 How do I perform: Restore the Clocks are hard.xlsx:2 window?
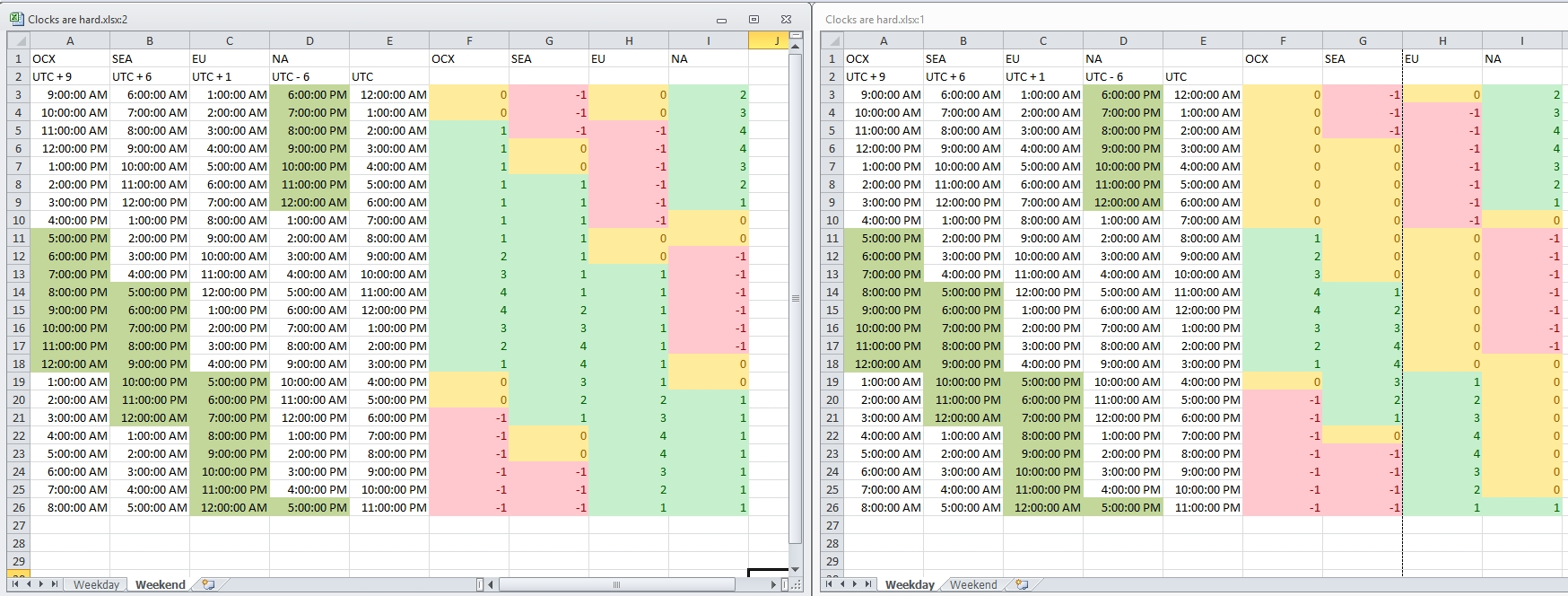pyautogui.click(x=754, y=19)
